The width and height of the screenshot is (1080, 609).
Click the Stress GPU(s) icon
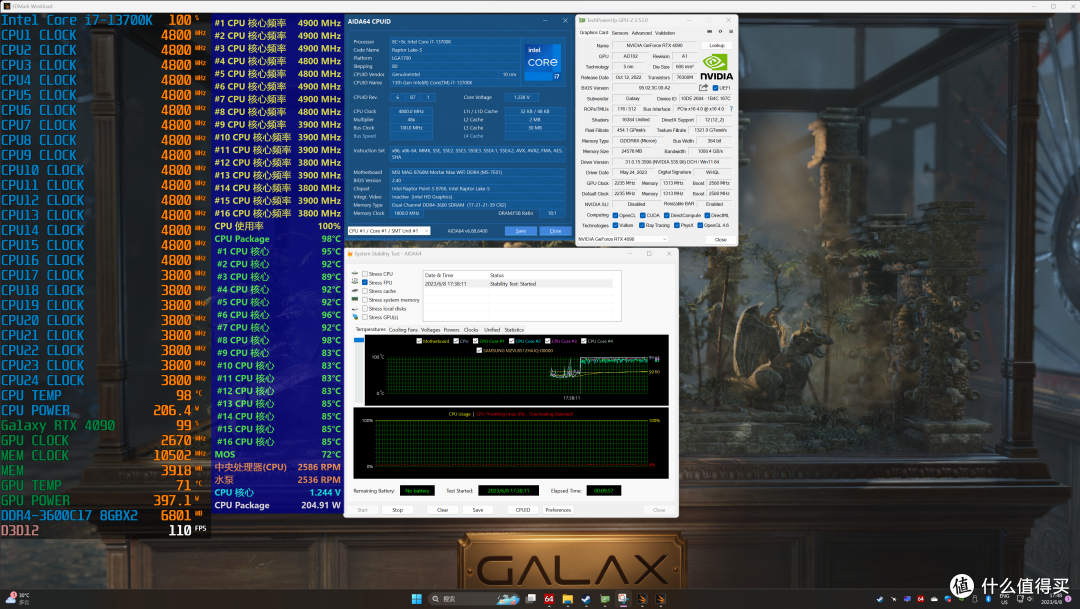tap(355, 318)
